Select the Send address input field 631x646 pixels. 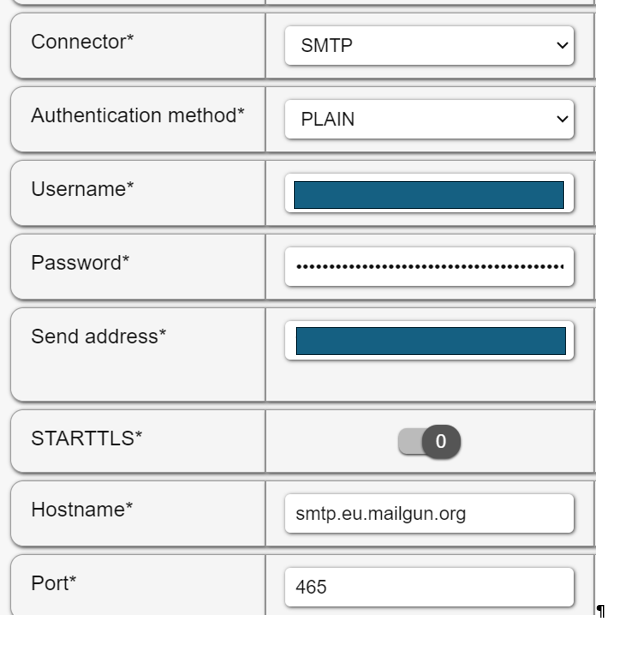pyautogui.click(x=429, y=341)
